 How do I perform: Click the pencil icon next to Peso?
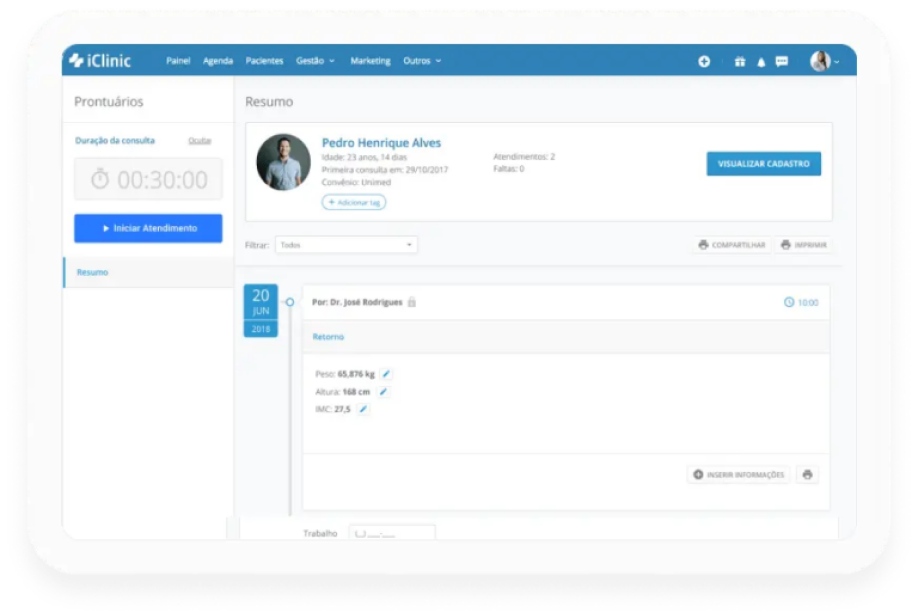pyautogui.click(x=386, y=374)
